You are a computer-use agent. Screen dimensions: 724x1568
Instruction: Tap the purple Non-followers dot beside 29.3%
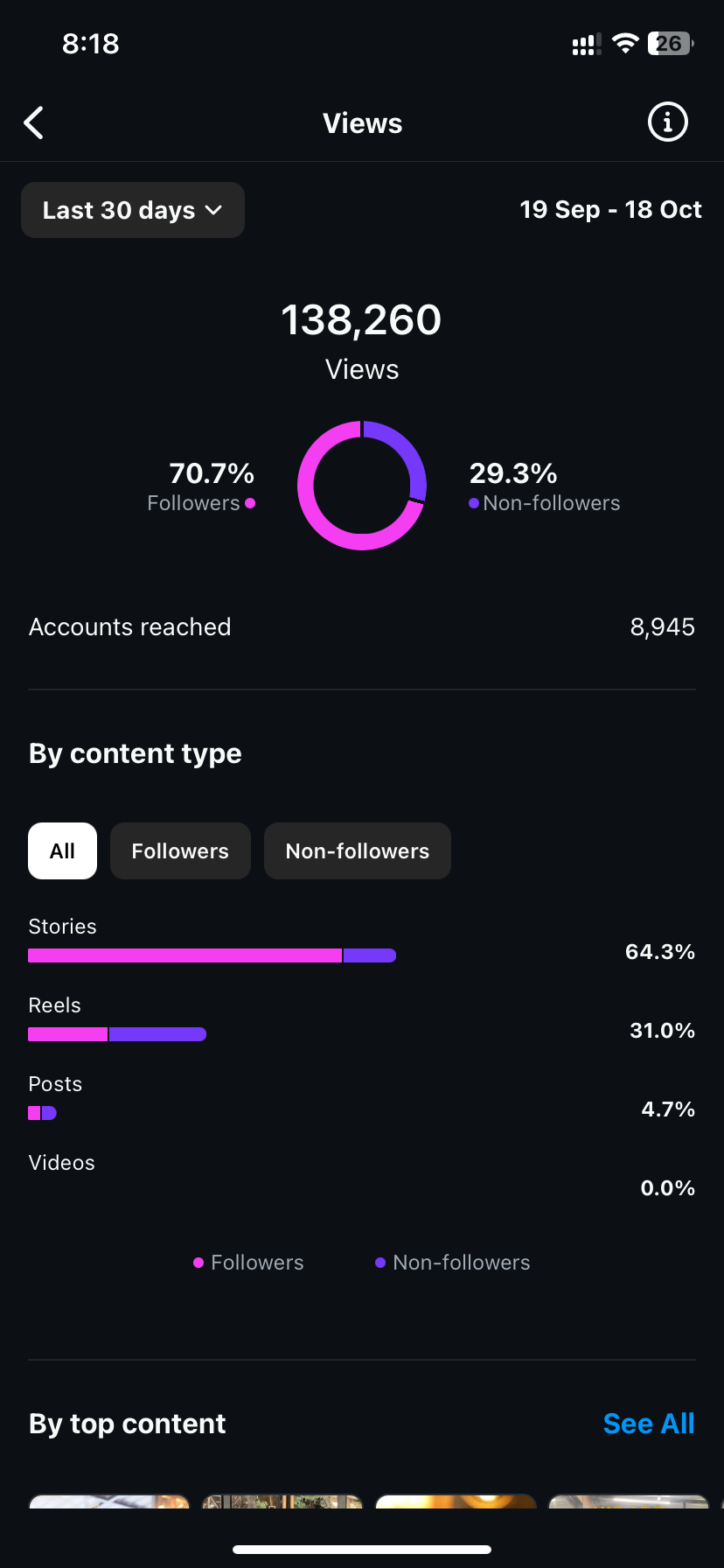tap(474, 503)
